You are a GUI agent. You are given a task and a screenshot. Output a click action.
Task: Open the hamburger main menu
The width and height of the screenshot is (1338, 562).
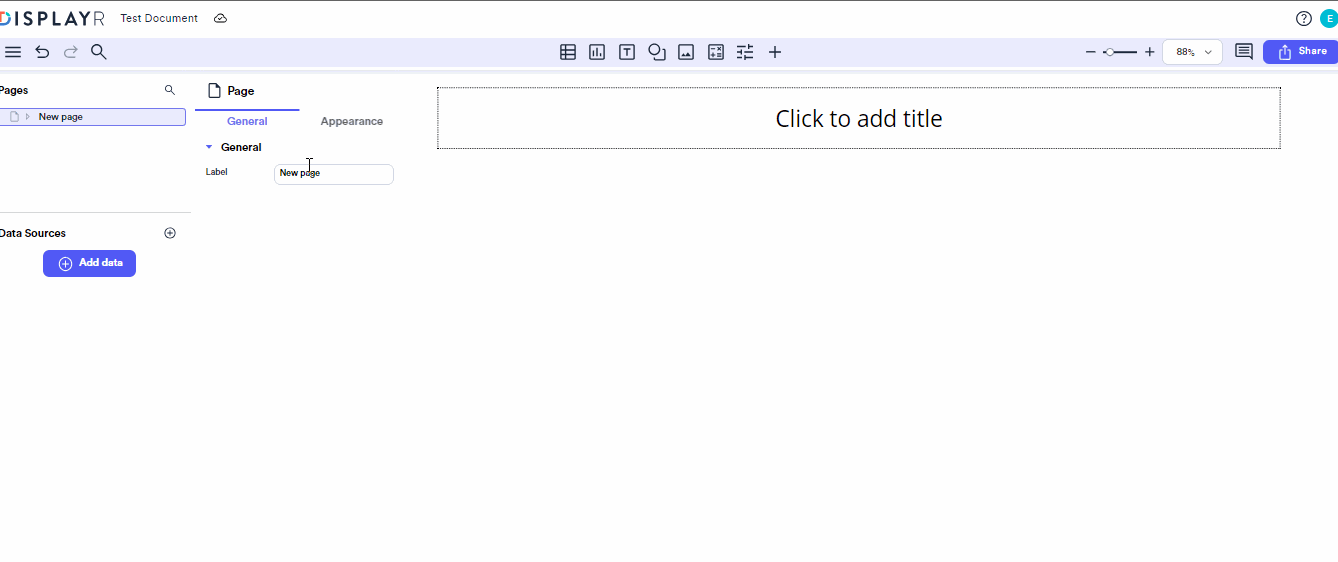[x=13, y=52]
